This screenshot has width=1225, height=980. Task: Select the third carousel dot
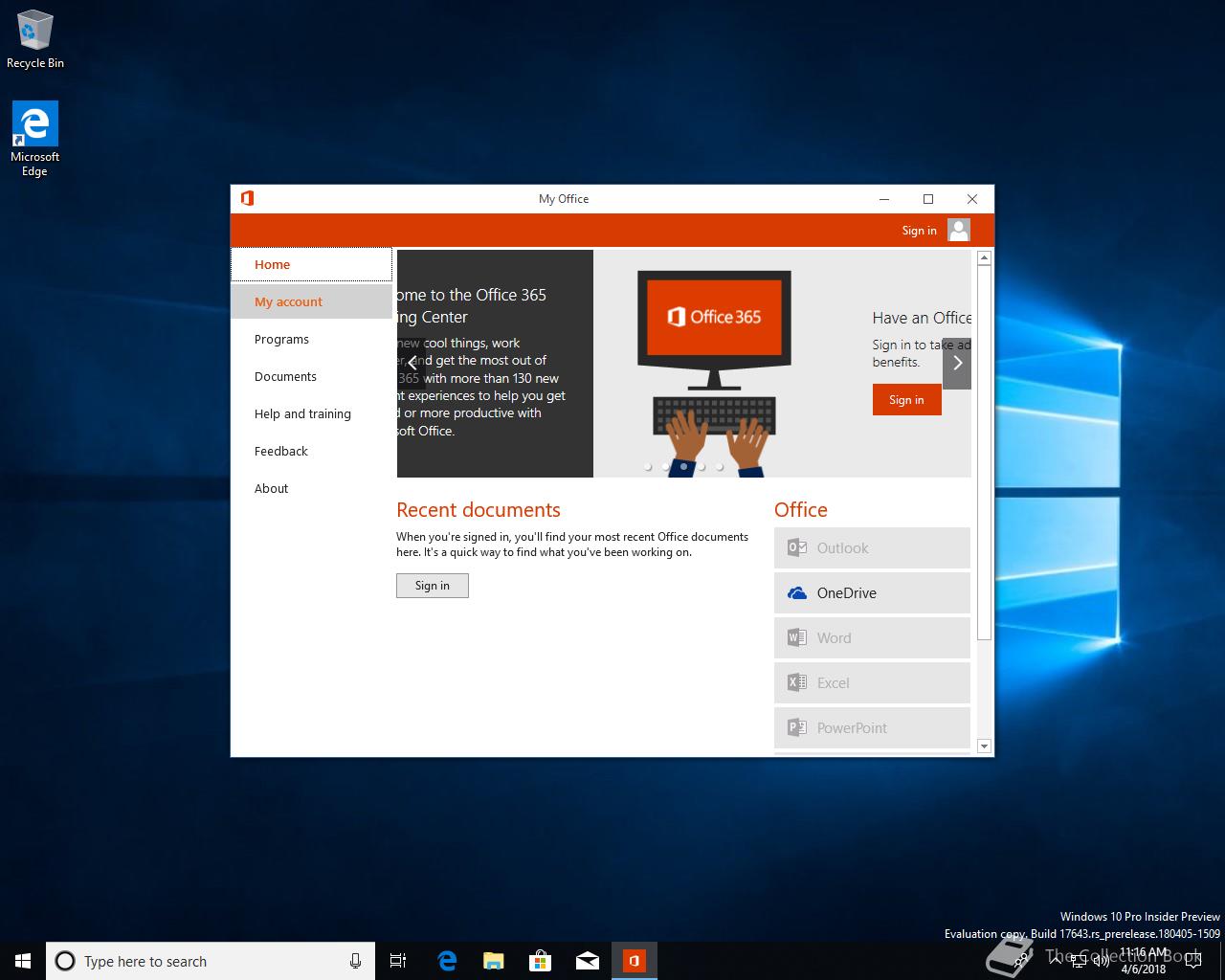pyautogui.click(x=683, y=467)
